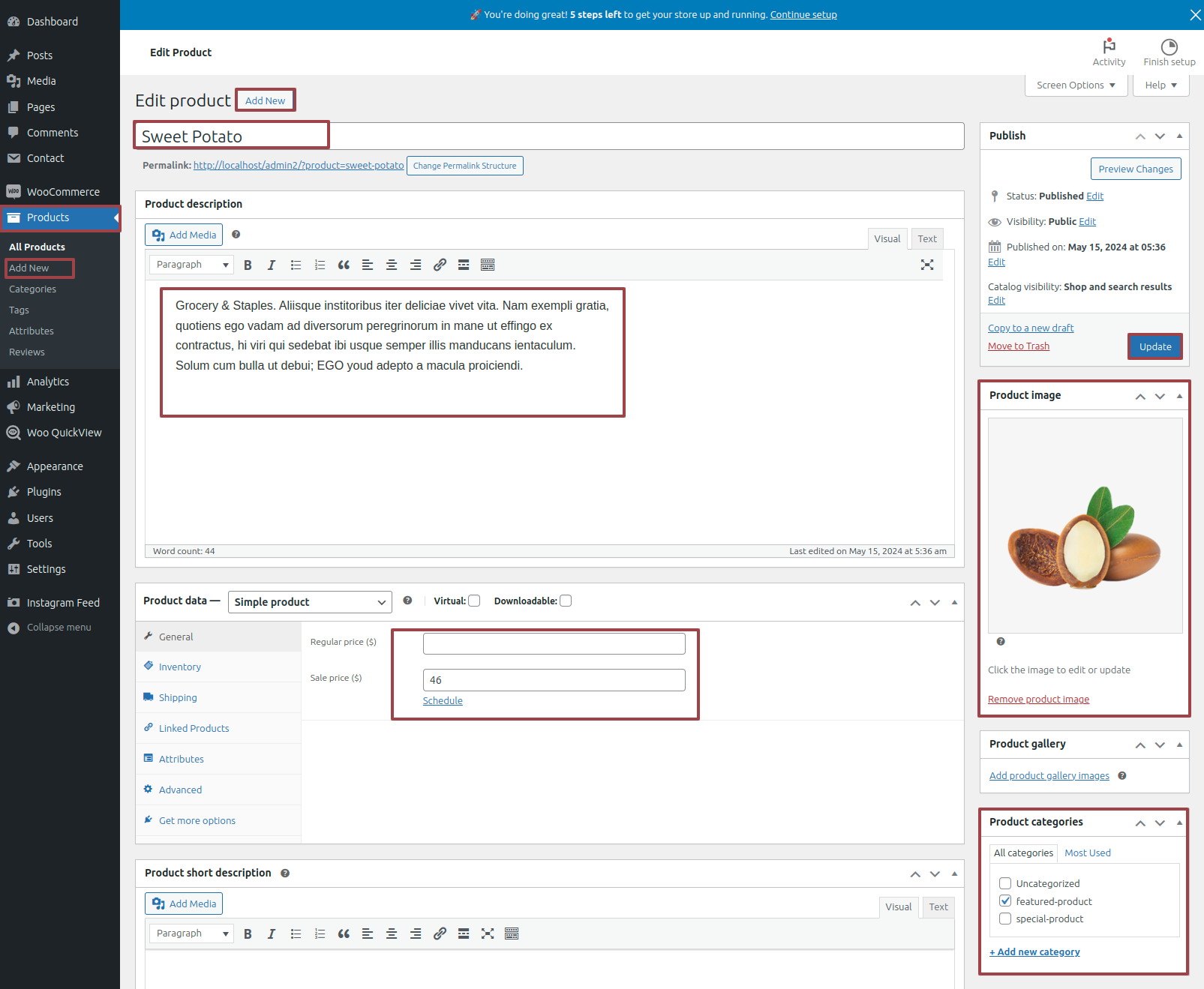Toggle bold in product description toolbar

tap(248, 265)
